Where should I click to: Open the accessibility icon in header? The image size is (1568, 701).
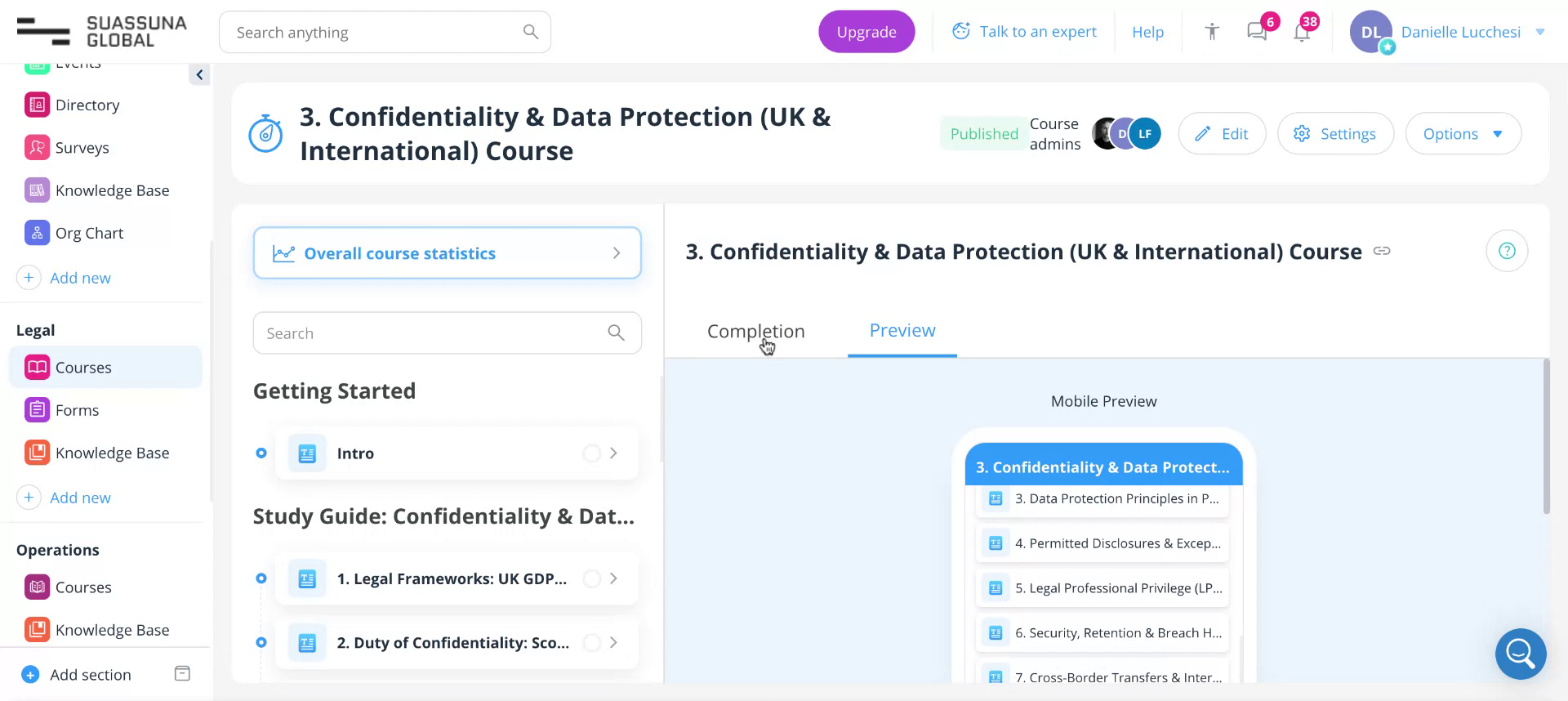point(1212,32)
